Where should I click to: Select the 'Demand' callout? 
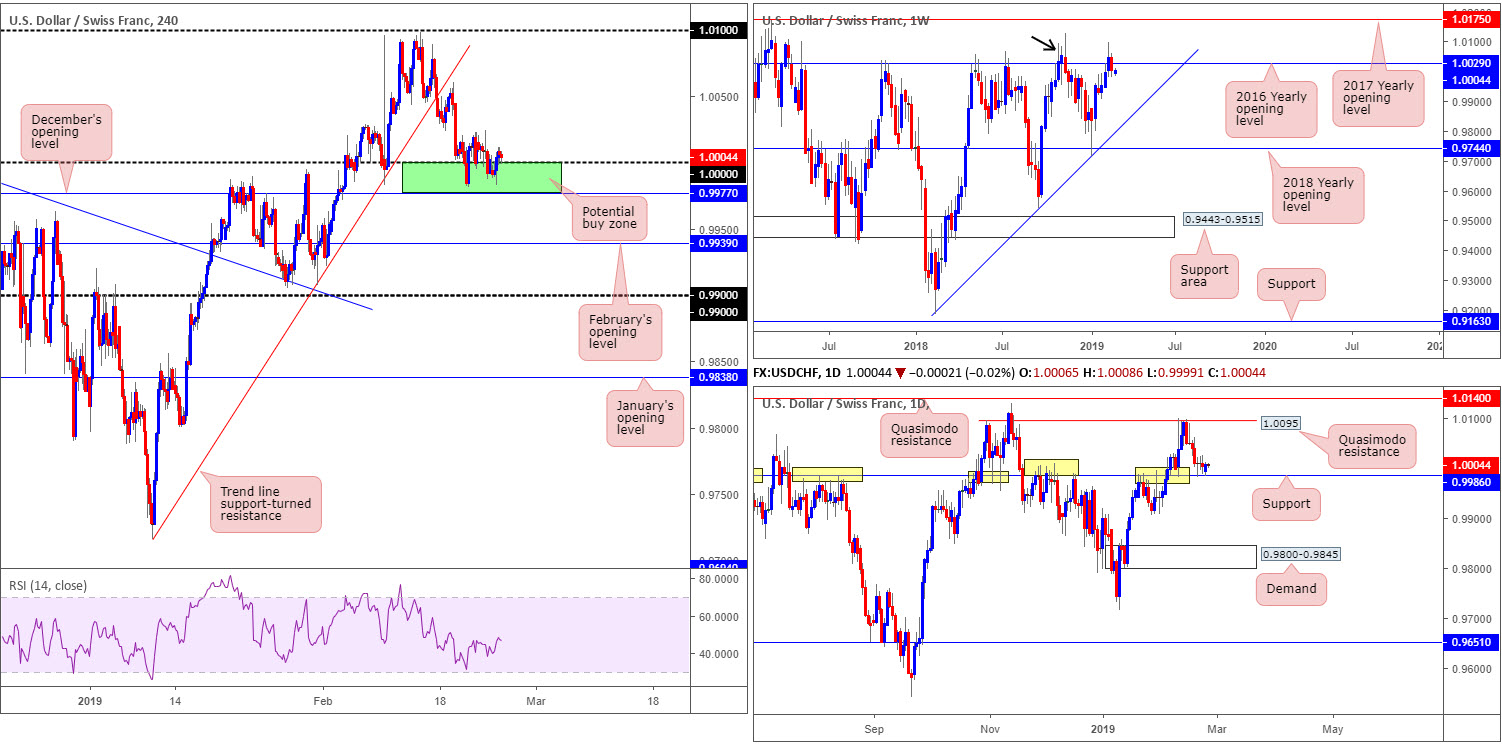[1291, 589]
